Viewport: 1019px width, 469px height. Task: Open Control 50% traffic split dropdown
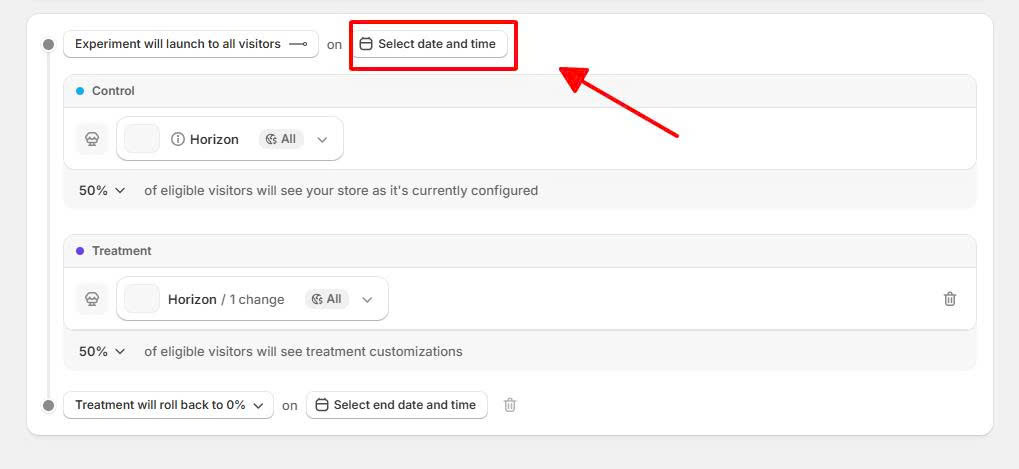point(102,190)
